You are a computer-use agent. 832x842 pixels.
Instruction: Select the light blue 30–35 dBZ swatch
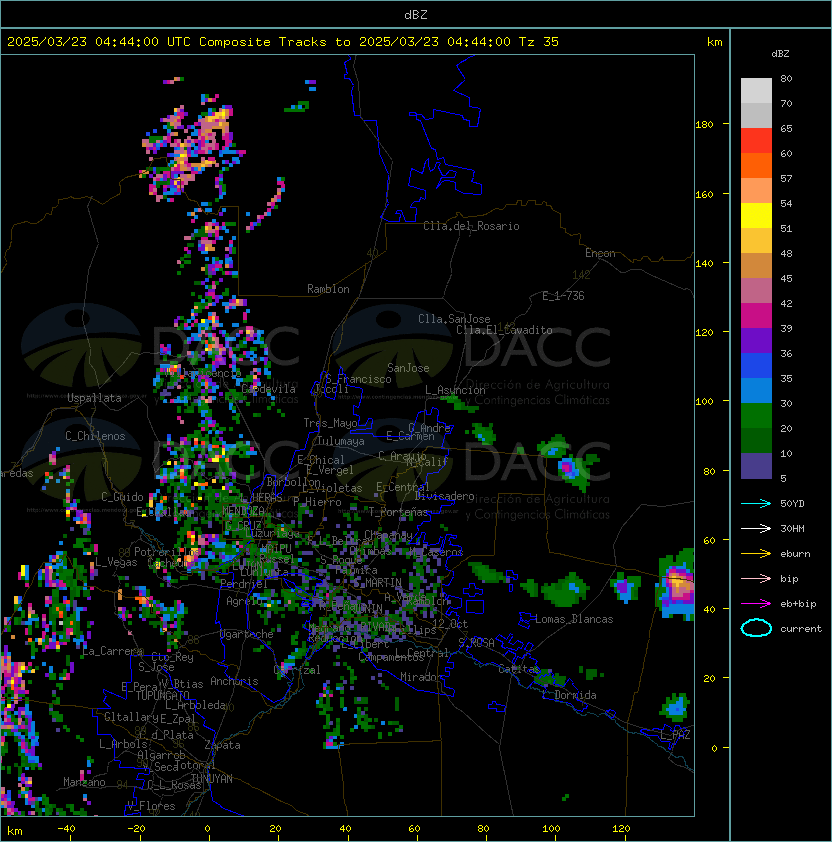click(756, 390)
